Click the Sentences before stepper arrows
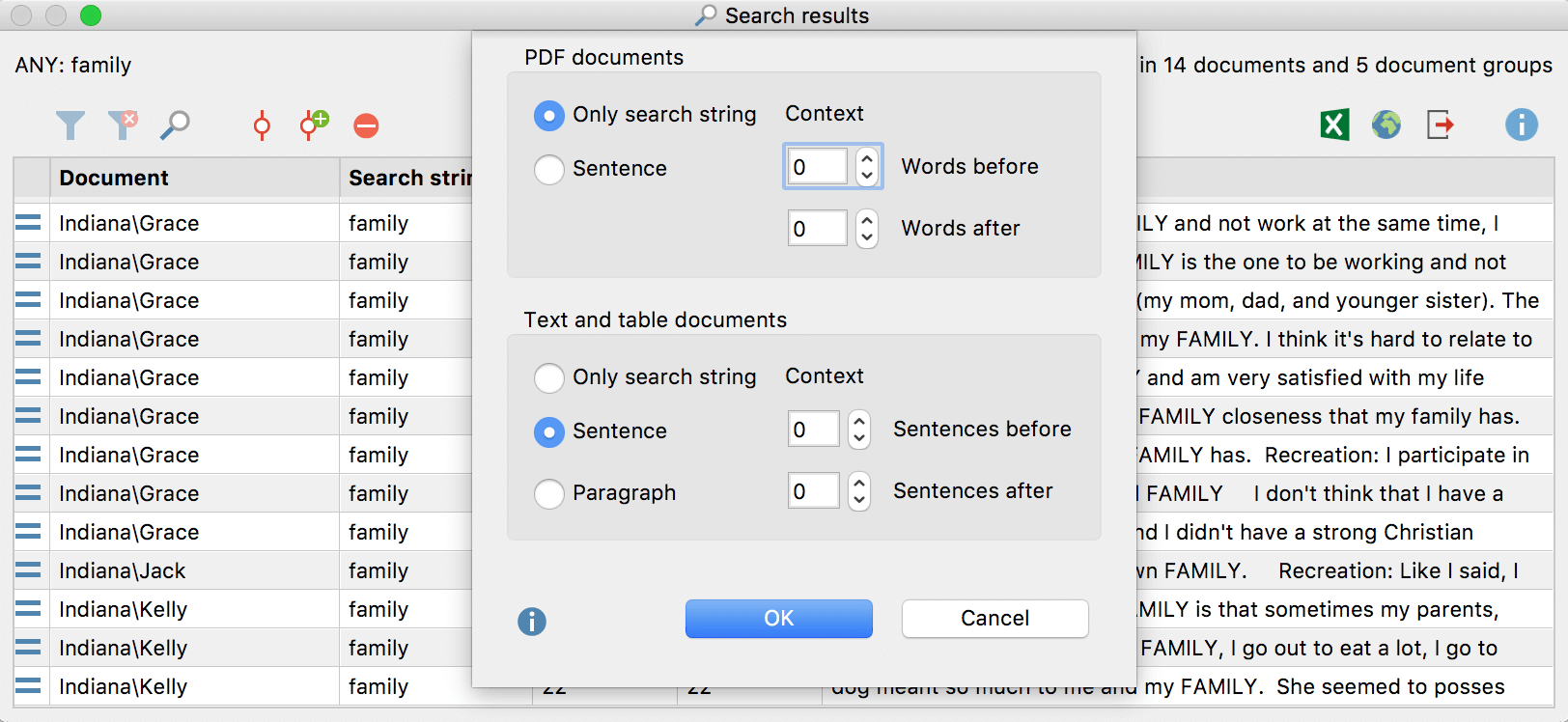The width and height of the screenshot is (1568, 722). click(859, 430)
